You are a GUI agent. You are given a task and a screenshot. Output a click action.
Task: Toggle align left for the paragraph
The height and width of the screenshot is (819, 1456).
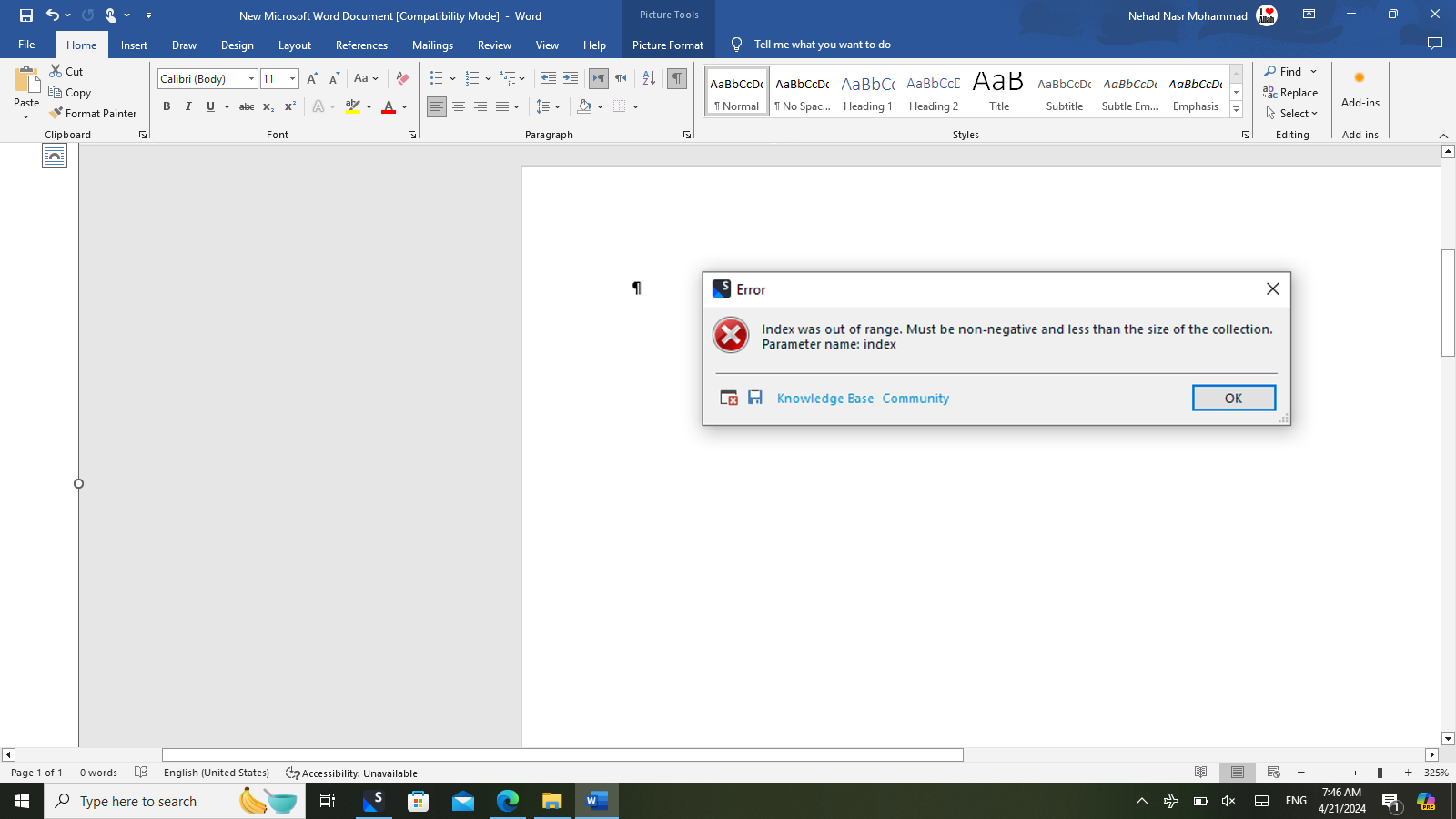click(x=437, y=106)
